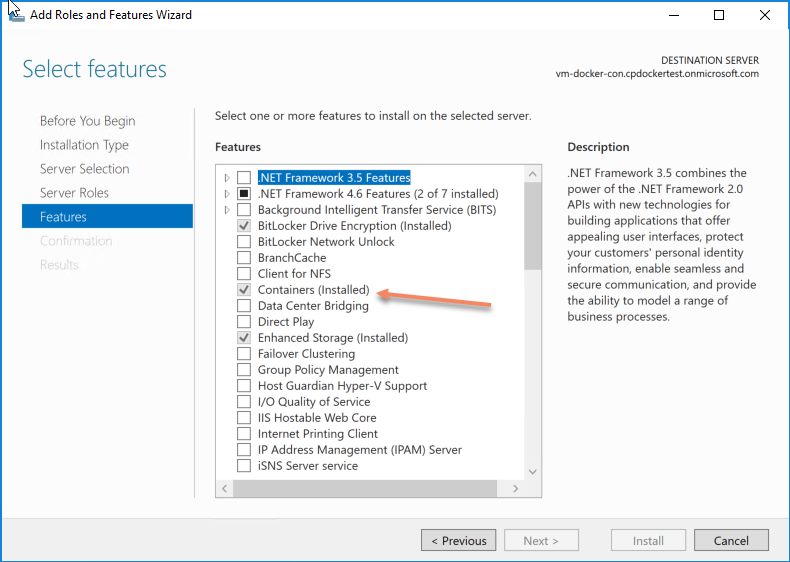
Task: Select the iSNS Server service label
Action: pos(308,466)
